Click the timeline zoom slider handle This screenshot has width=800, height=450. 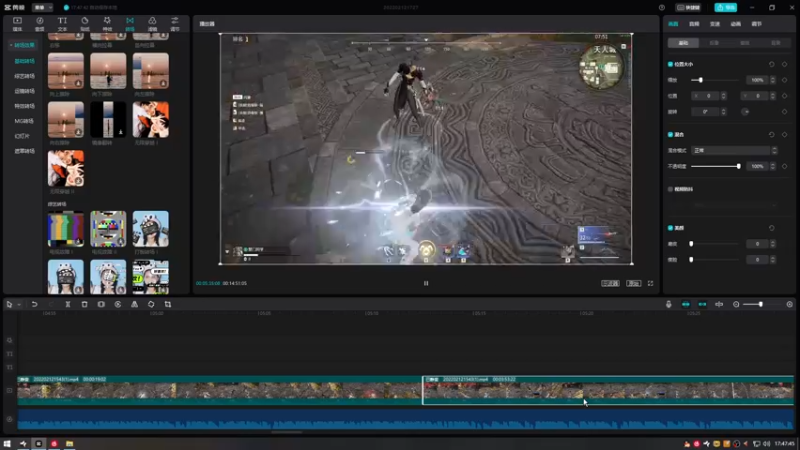point(760,304)
